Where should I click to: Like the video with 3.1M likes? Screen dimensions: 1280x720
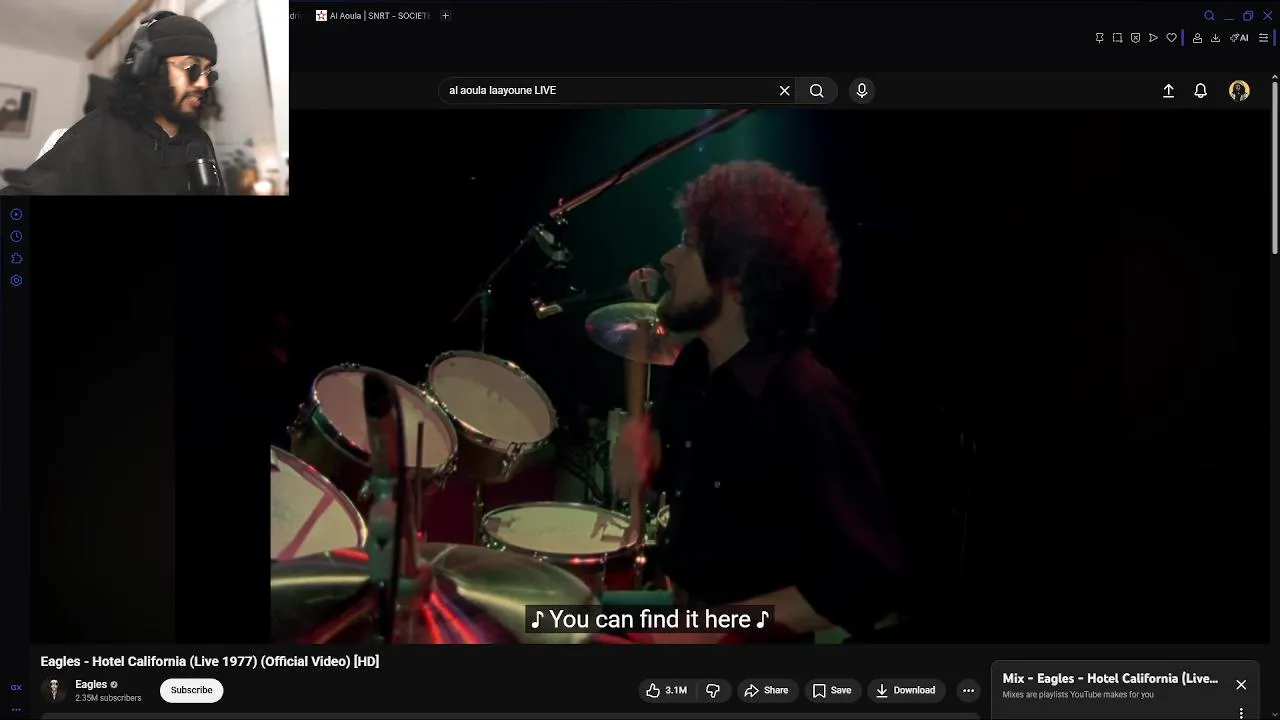coord(666,690)
